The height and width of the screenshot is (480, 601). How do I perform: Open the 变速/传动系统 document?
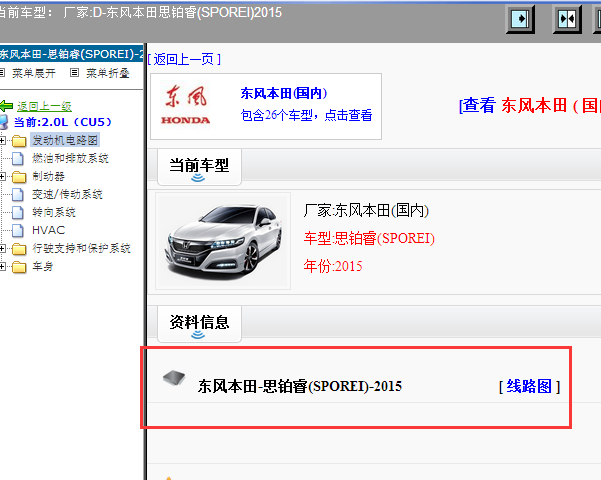67,194
